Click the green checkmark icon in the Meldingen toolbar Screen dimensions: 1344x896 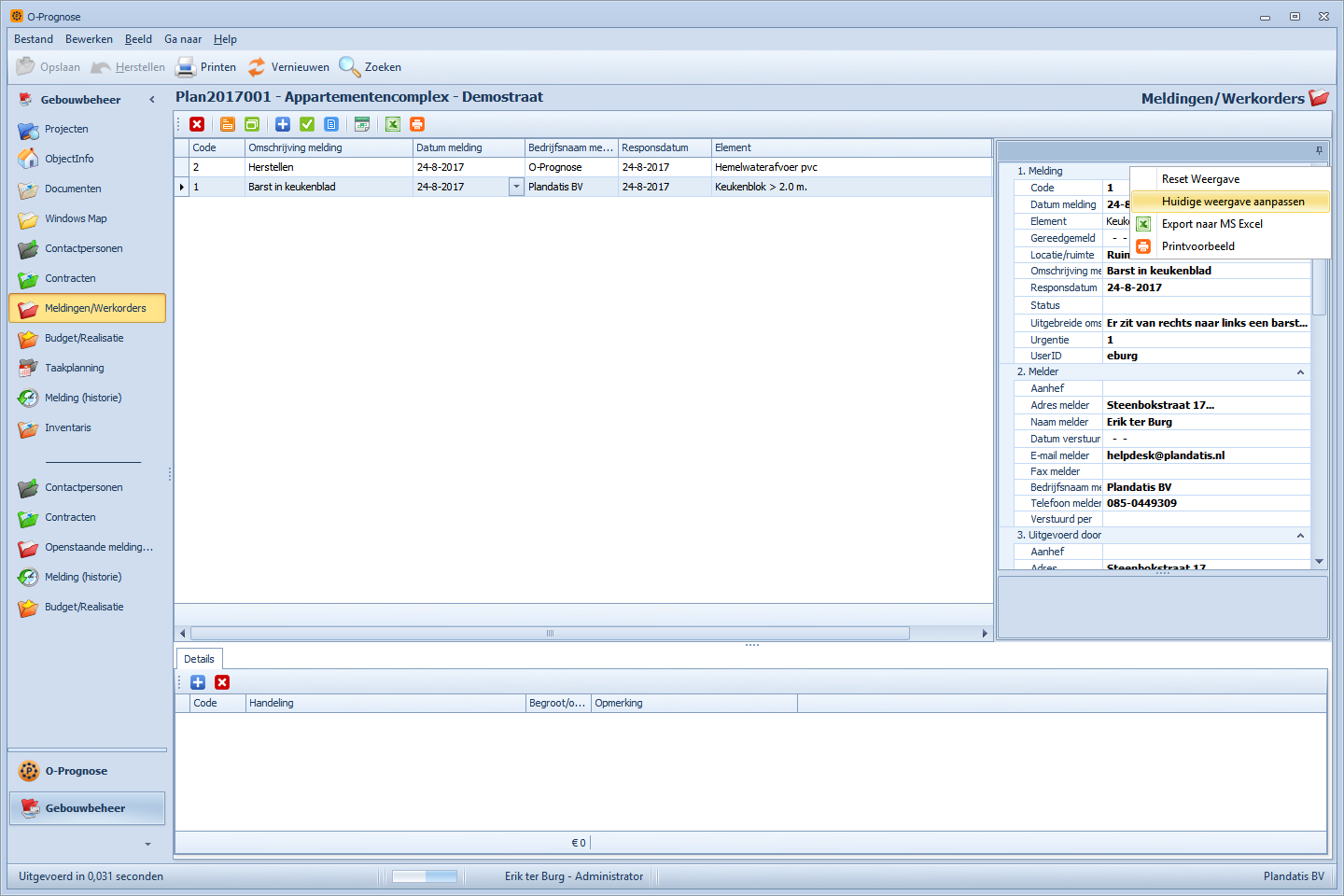coord(307,124)
